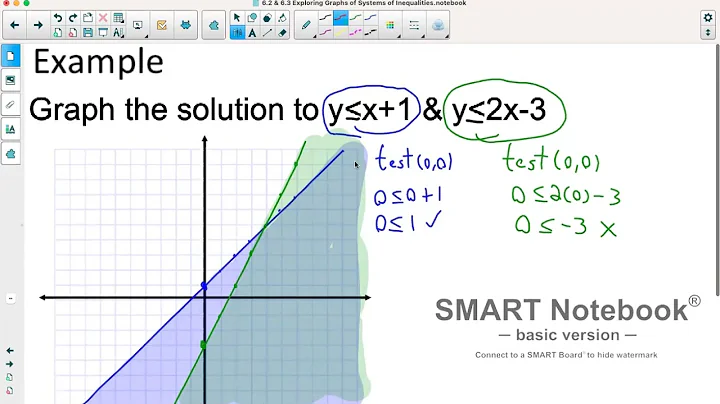720x404 pixels.
Task: Select the thick black dashed pen style
Action: 371,33
